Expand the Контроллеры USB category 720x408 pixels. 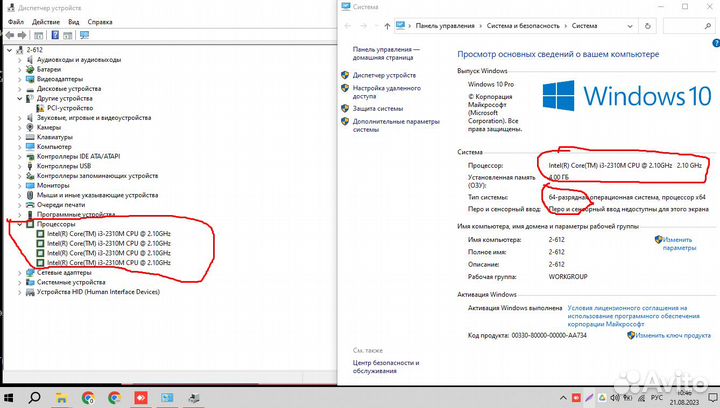click(x=20, y=166)
